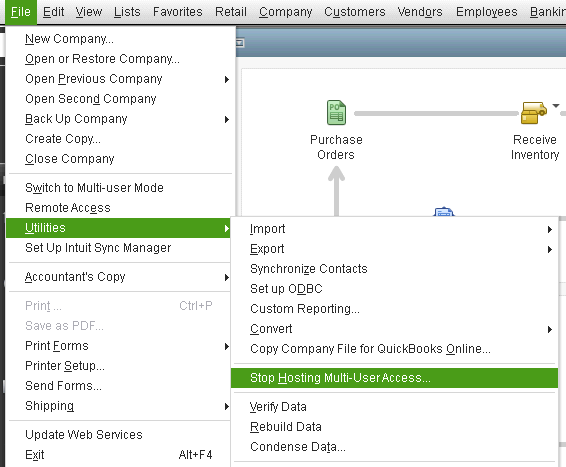Open the Edit menu
Image resolution: width=566 pixels, height=467 pixels.
click(x=53, y=12)
